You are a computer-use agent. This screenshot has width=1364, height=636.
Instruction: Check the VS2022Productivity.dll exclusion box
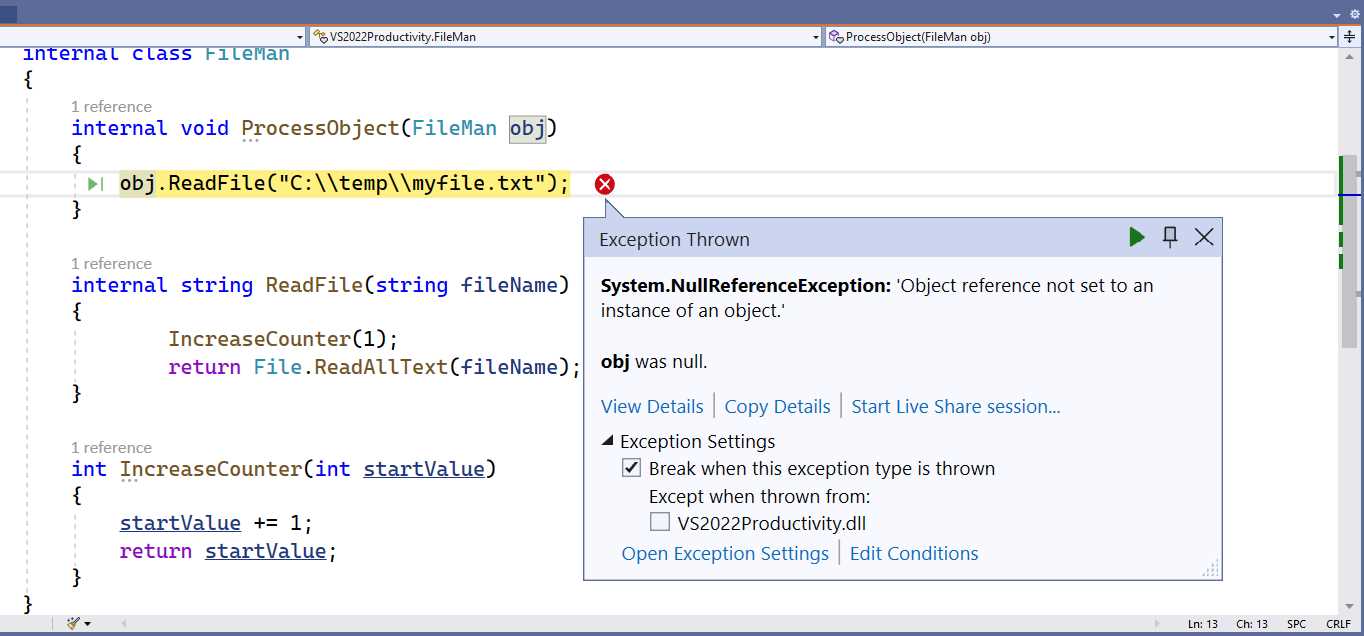point(660,521)
